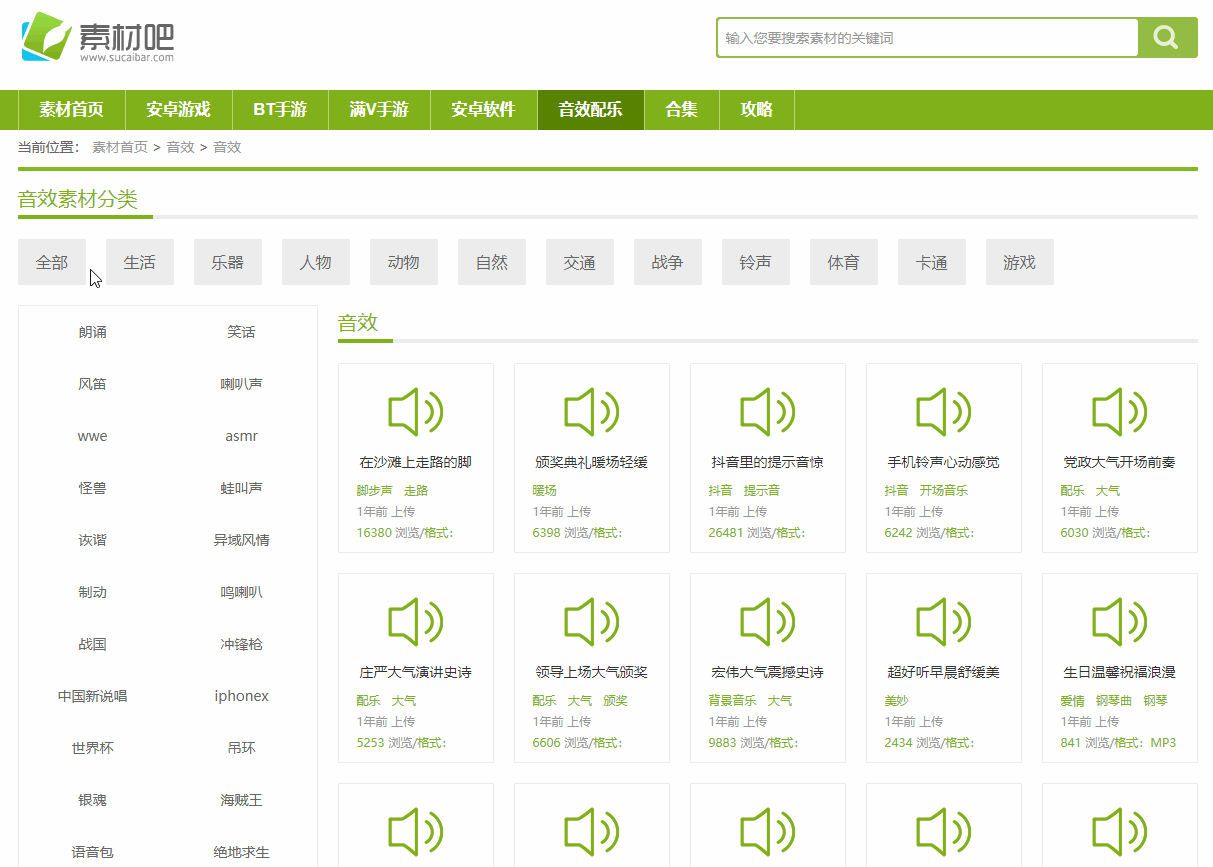
Task: Click the speaker icon on 党政大气开场前奏
Action: 1119,411
